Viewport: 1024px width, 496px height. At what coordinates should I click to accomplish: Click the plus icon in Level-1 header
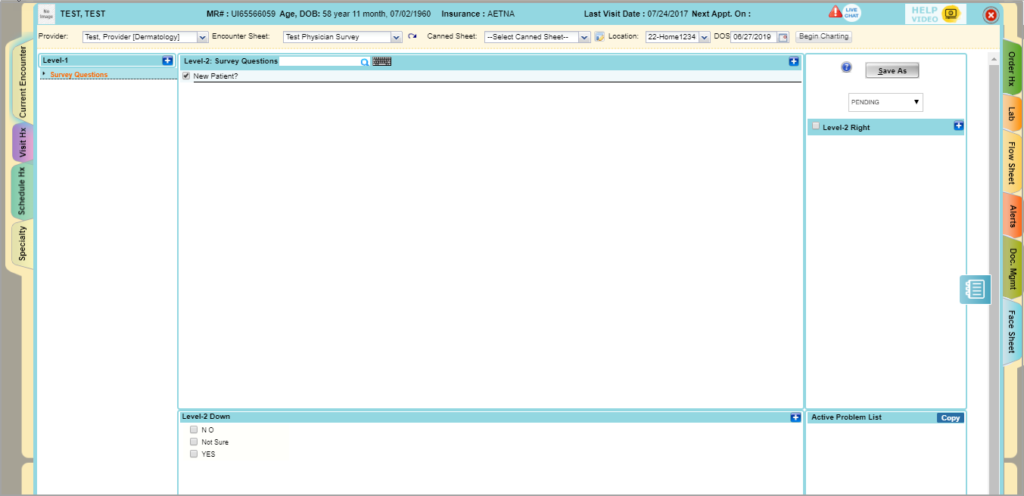pyautogui.click(x=167, y=60)
